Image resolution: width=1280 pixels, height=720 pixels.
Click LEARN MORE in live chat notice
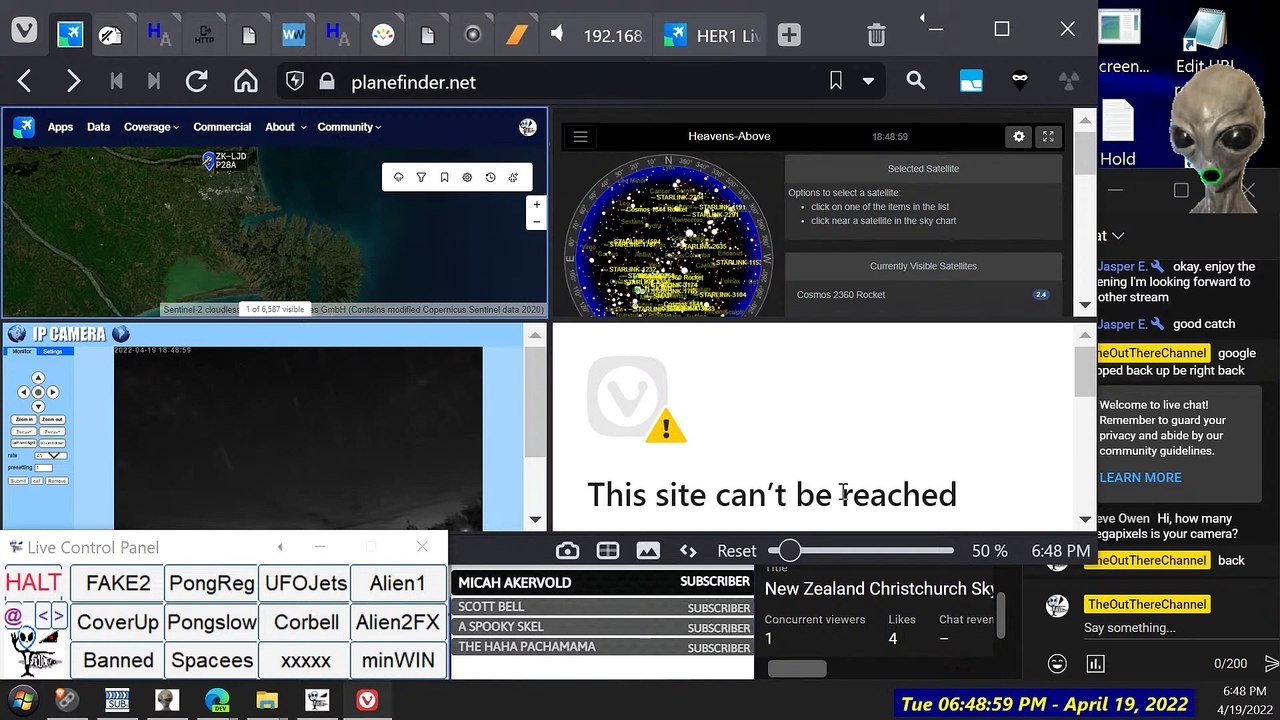1140,478
